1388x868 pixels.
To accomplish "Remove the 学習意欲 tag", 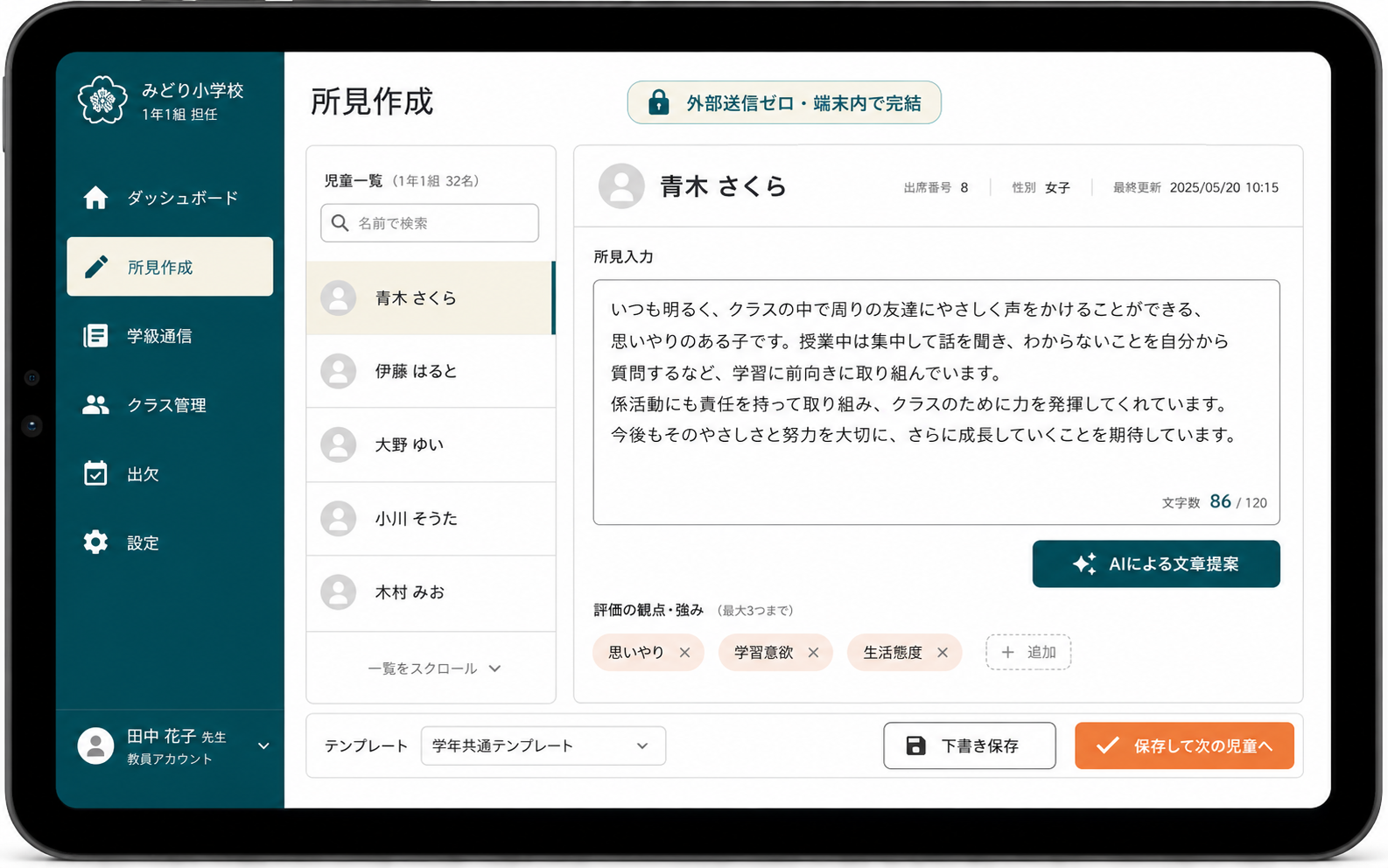I will tap(813, 653).
